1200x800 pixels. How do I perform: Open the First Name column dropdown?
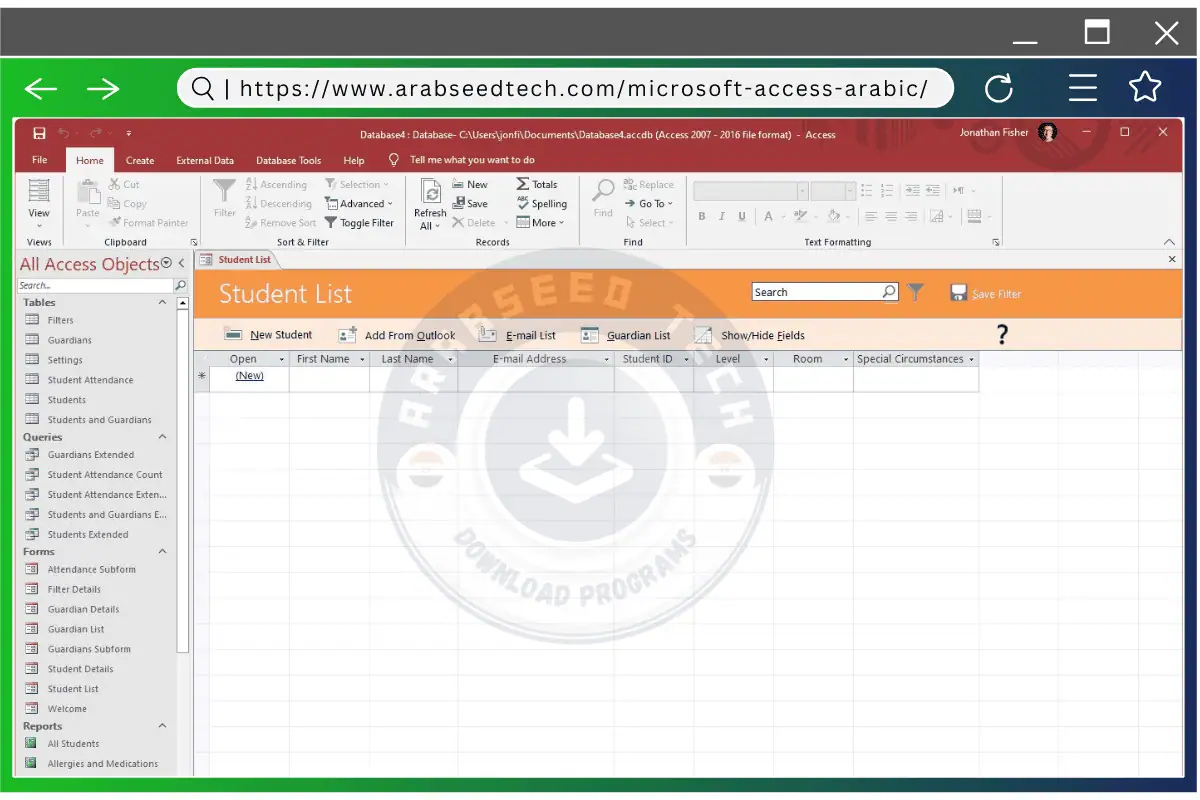[364, 358]
